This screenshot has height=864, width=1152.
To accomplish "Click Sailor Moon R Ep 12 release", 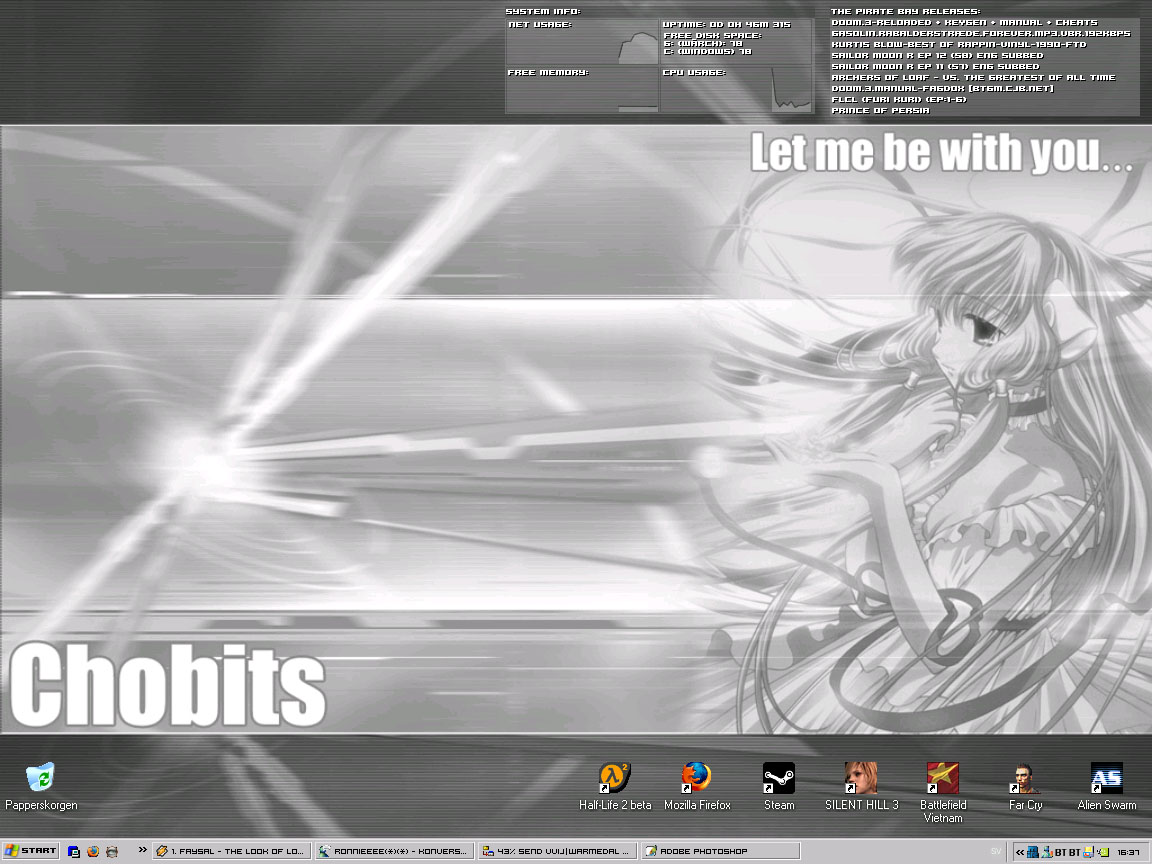I will tap(937, 56).
